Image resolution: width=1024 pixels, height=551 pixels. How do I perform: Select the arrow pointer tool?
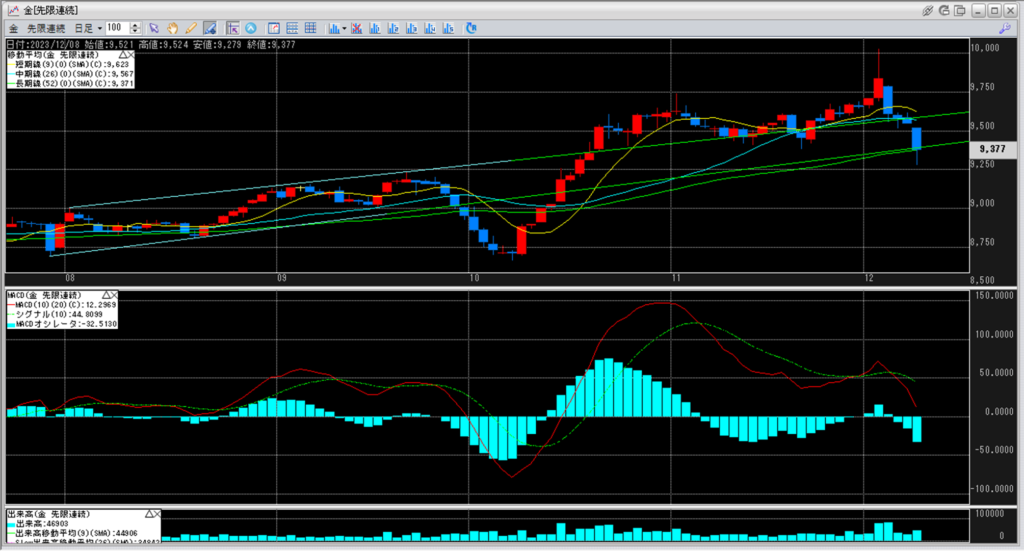153,27
